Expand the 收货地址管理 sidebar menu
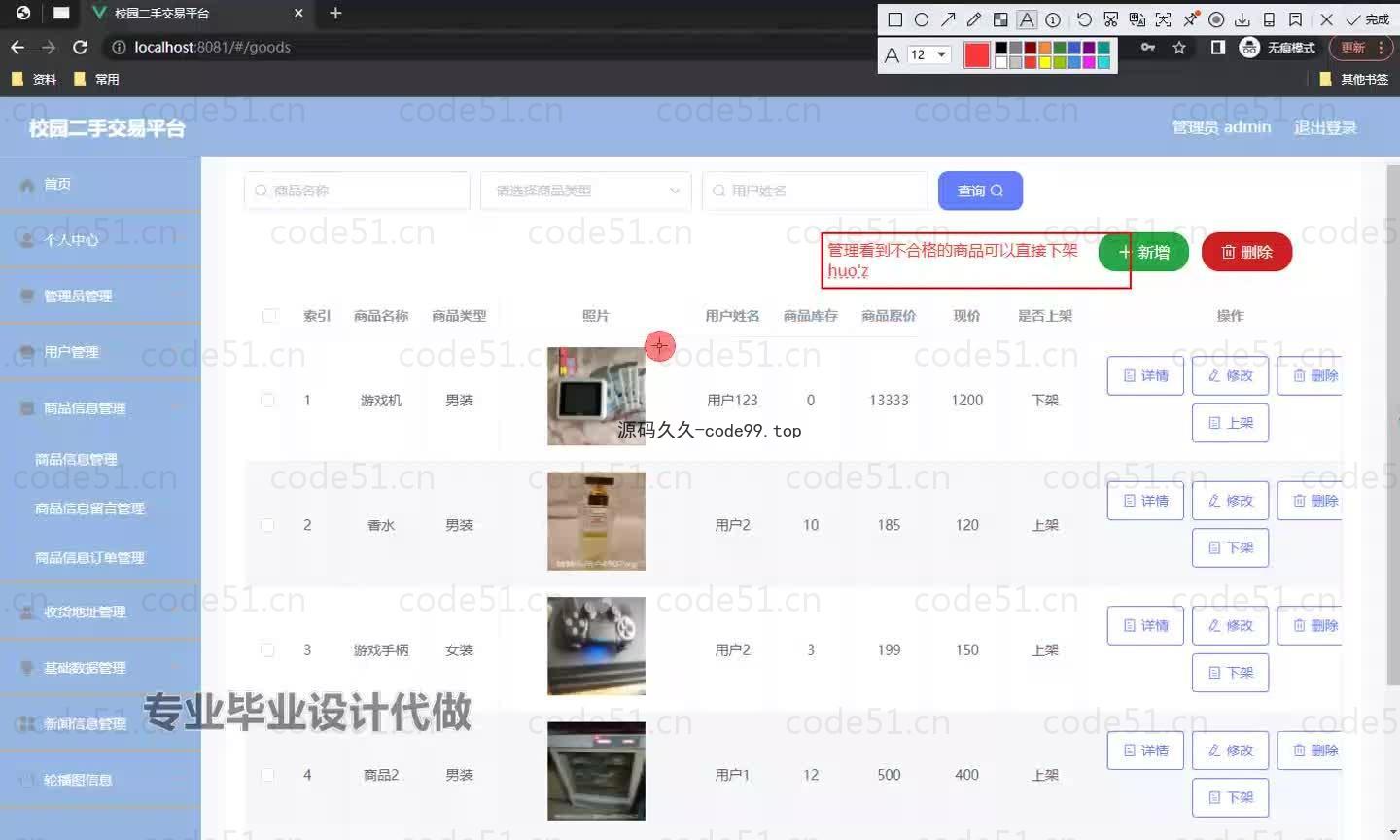 click(x=100, y=612)
